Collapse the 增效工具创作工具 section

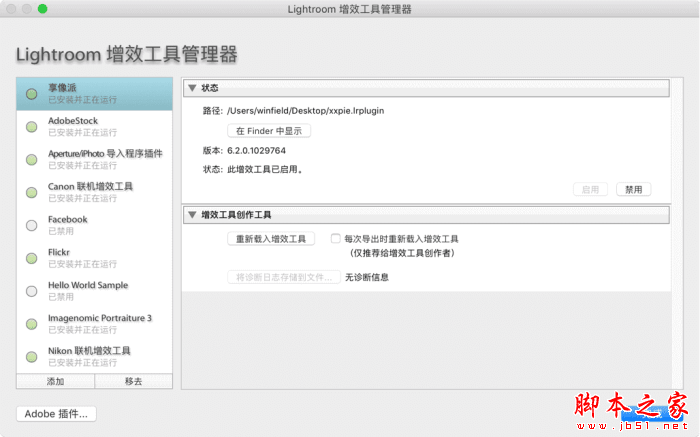click(192, 215)
